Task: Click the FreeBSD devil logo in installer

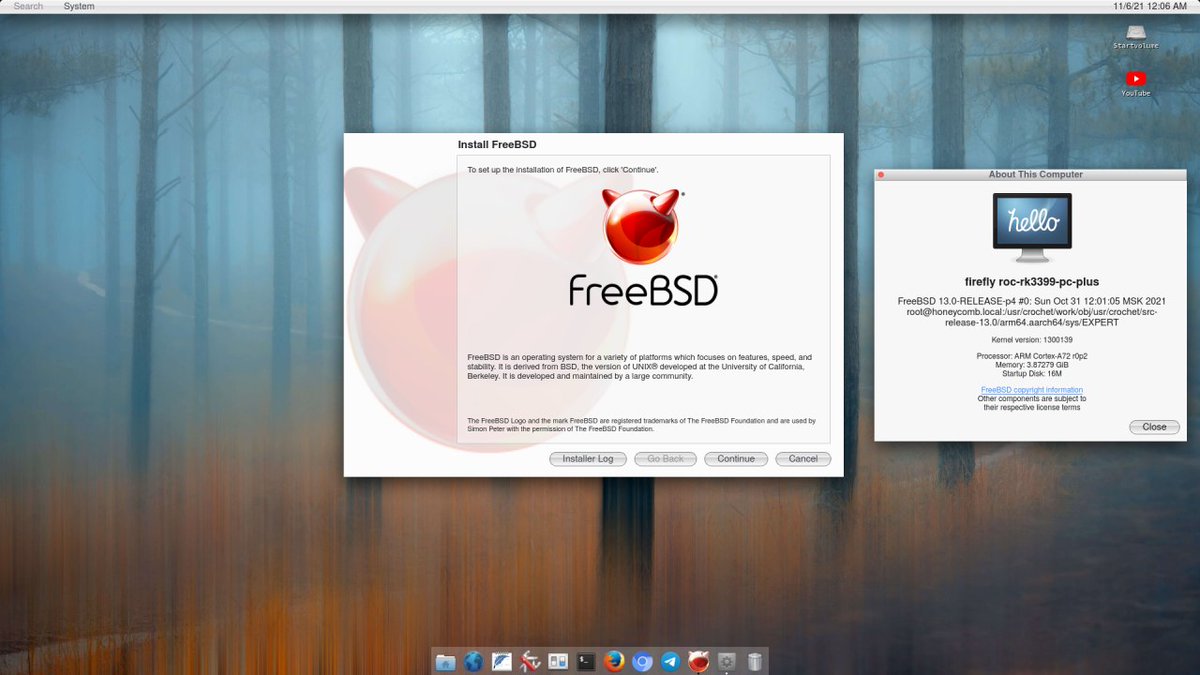Action: (x=643, y=225)
